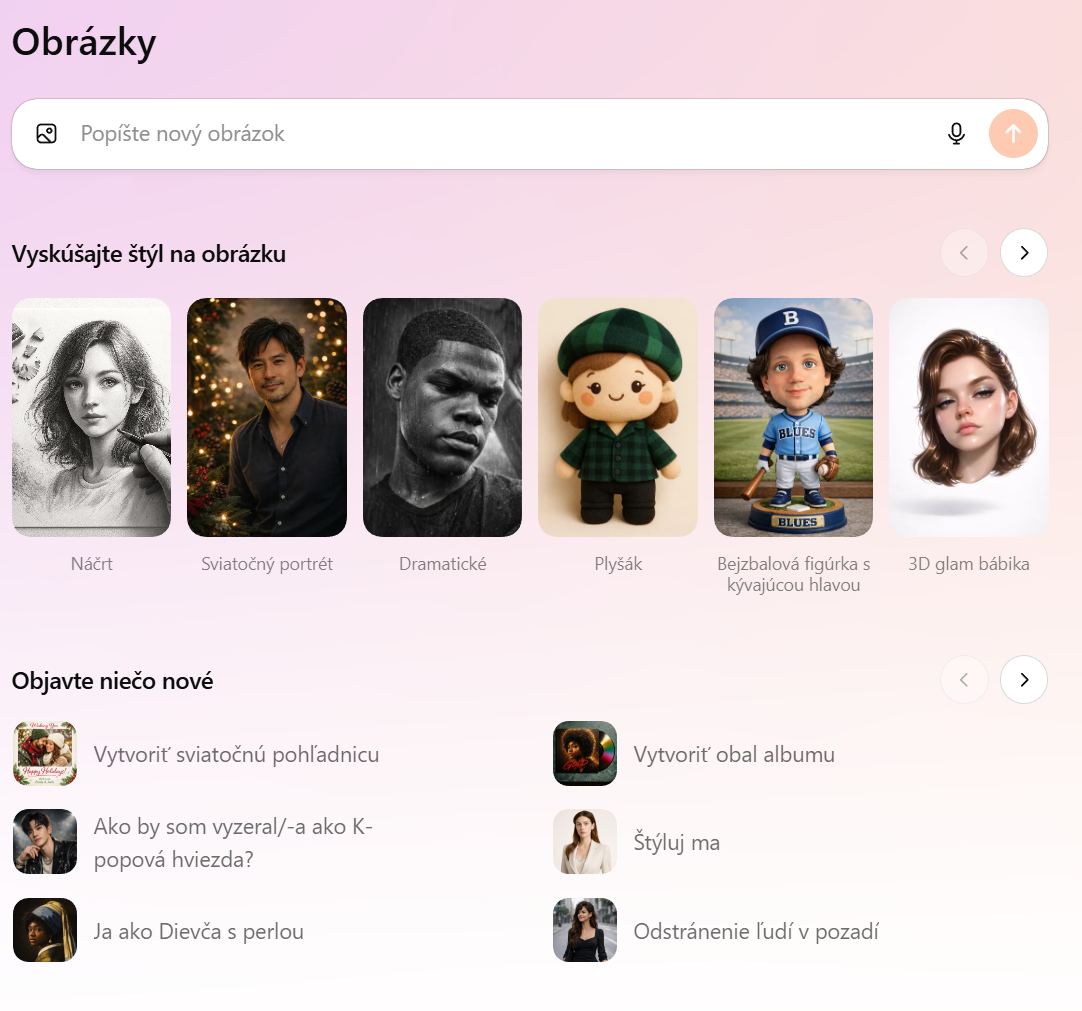Viewport: 1082px width, 1011px height.
Task: Open the K-popová hviezda prompt
Action: click(x=233, y=843)
